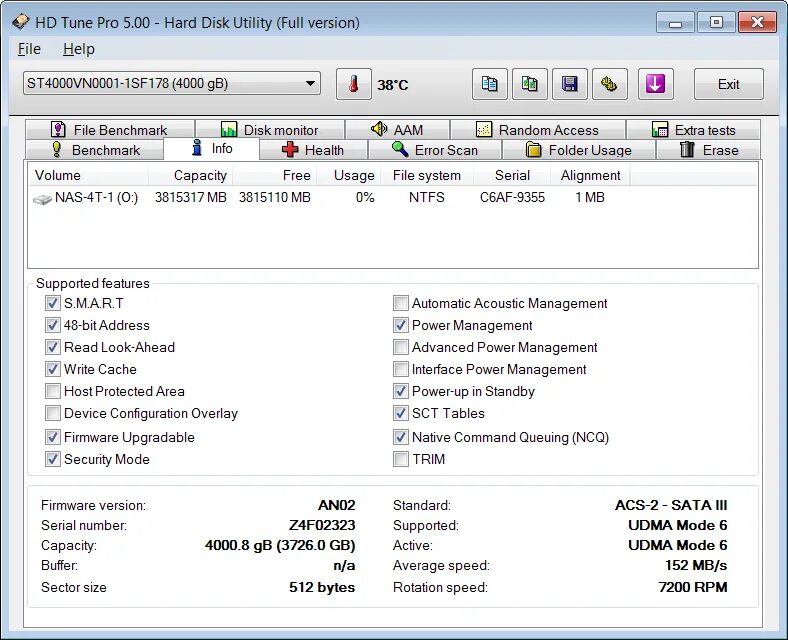Click the Free column header
This screenshot has width=788, height=640.
click(274, 175)
